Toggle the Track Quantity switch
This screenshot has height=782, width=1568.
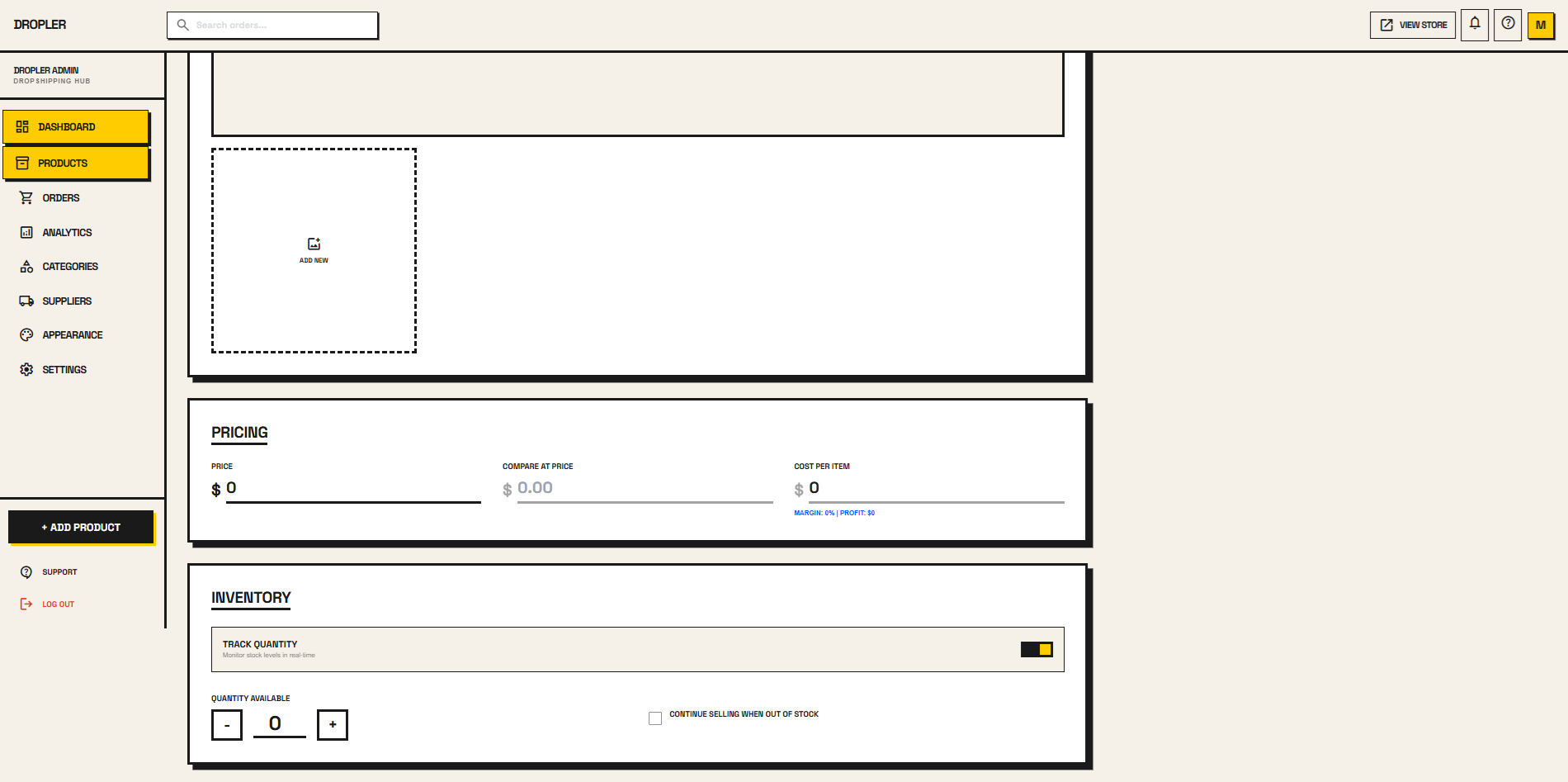[1037, 650]
